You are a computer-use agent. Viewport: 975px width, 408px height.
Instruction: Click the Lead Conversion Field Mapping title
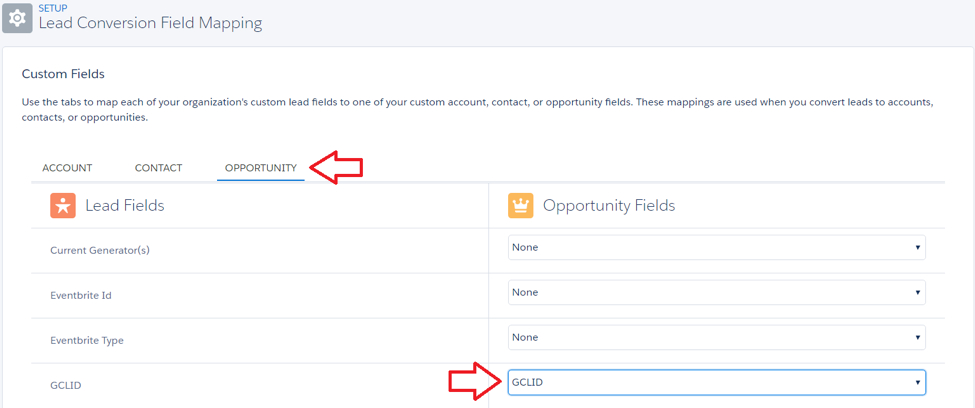pos(150,24)
